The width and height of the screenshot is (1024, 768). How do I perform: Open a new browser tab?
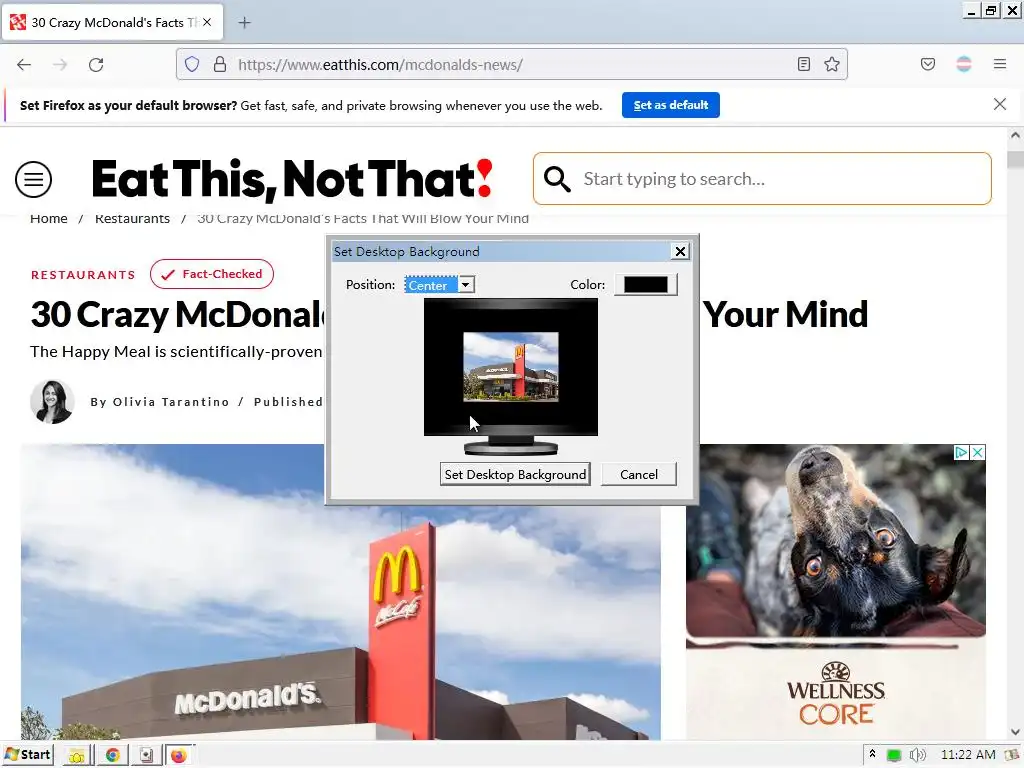pyautogui.click(x=244, y=23)
